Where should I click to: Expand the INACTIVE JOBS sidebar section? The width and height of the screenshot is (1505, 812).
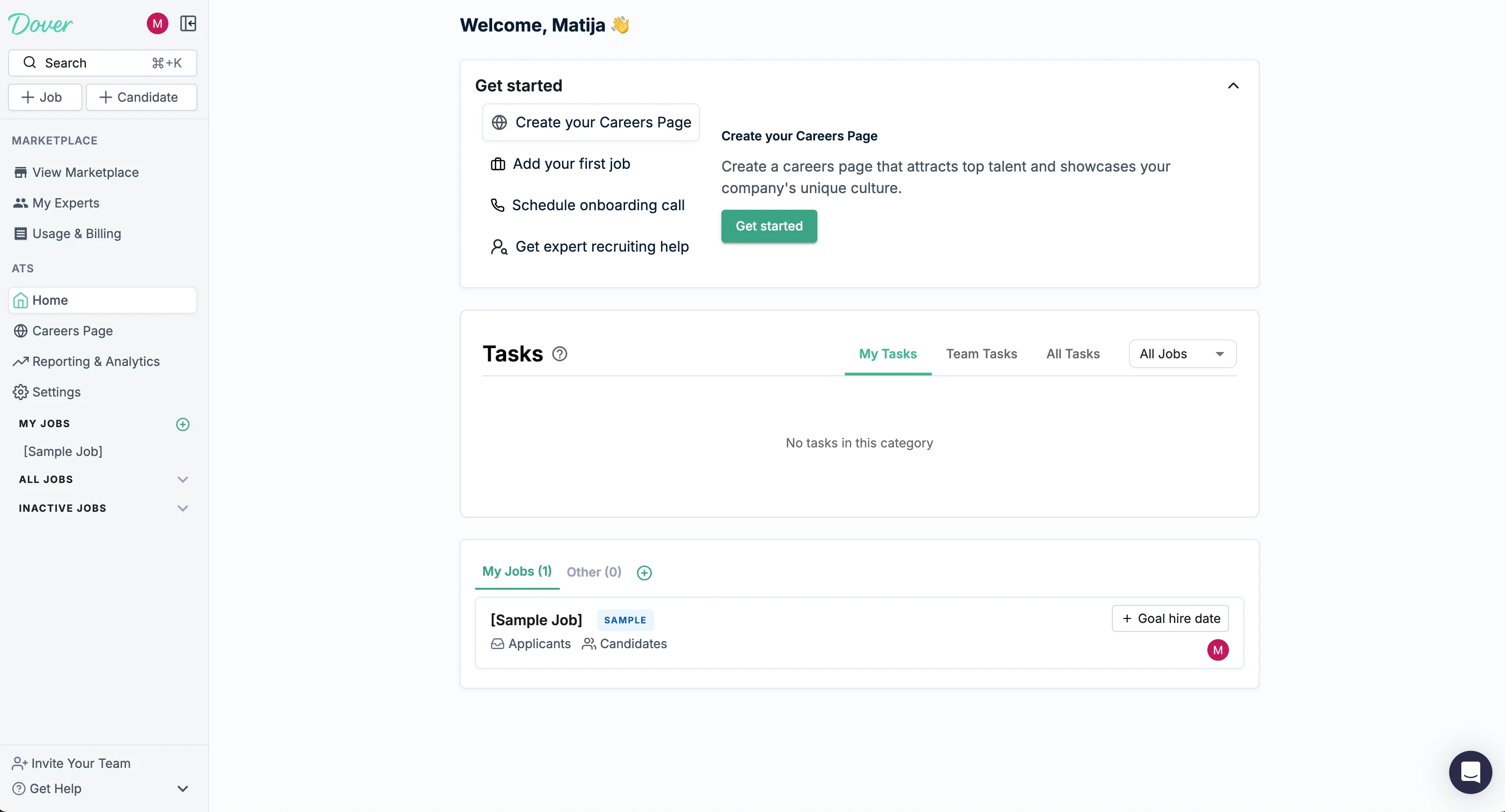click(x=182, y=508)
